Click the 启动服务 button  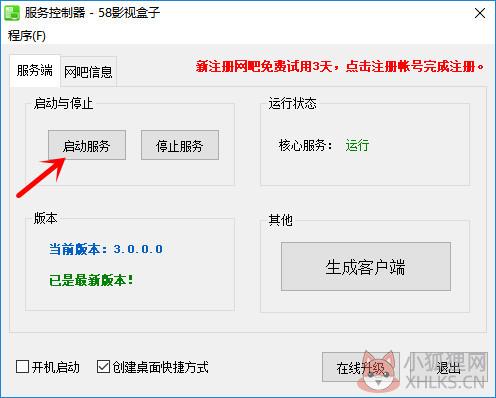(x=87, y=145)
